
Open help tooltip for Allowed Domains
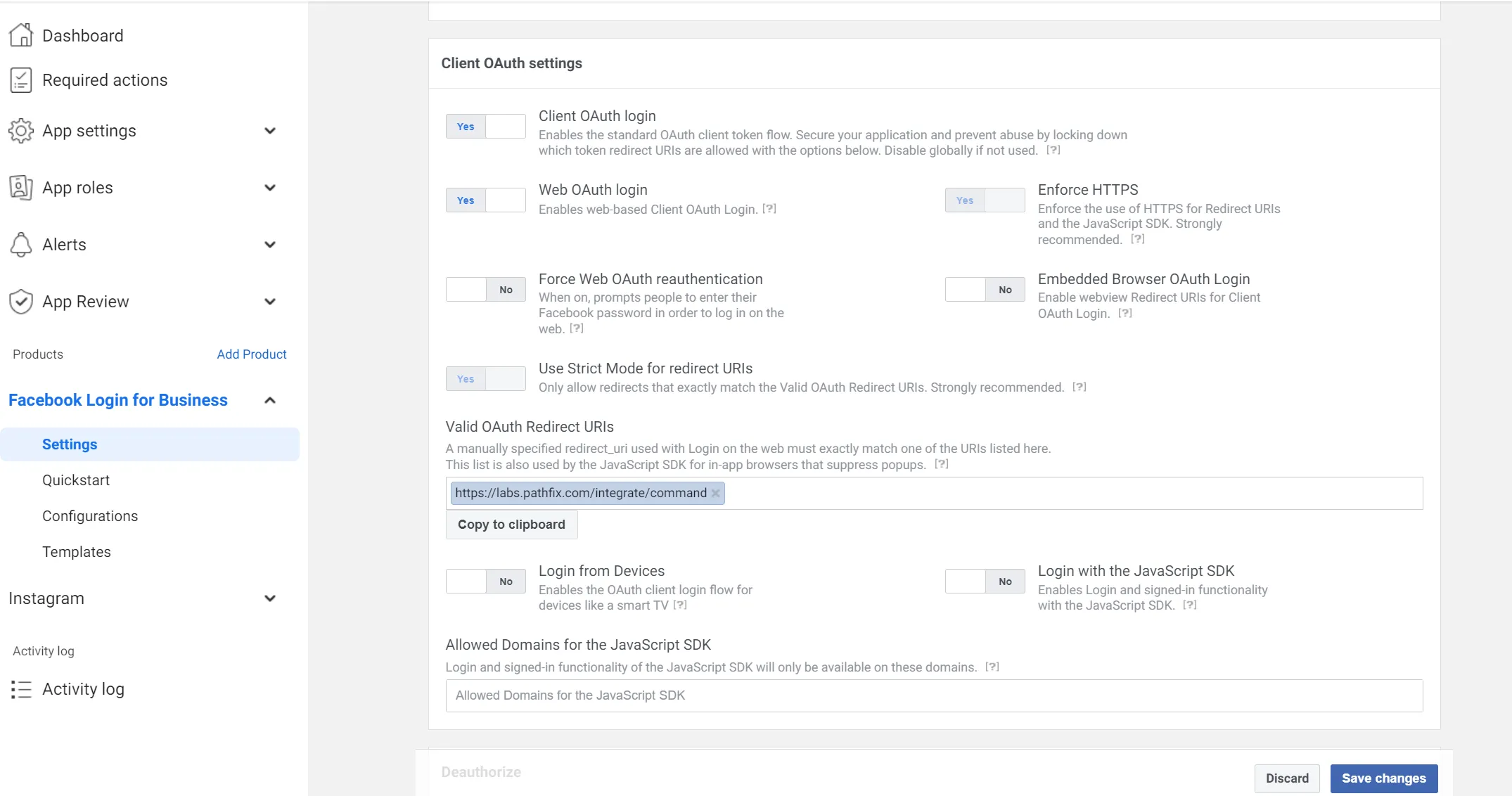[x=992, y=667]
